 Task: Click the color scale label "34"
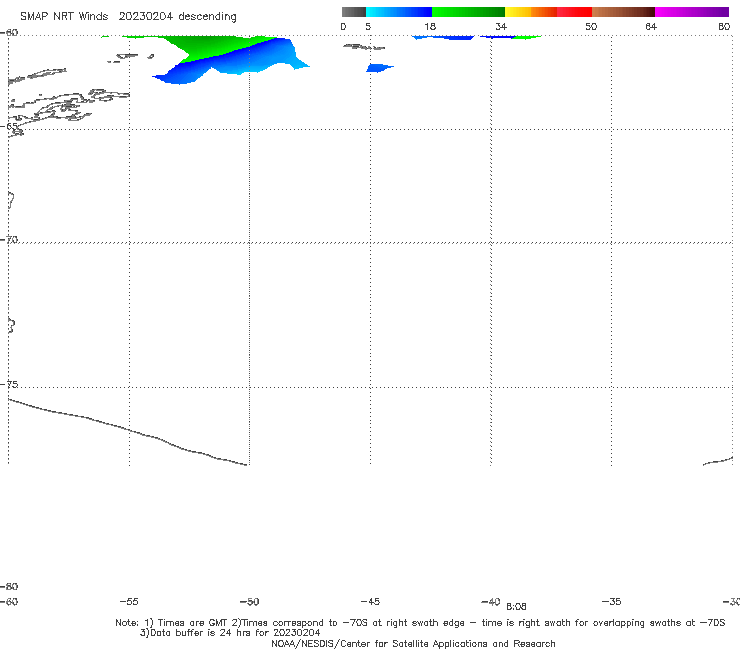click(x=501, y=27)
